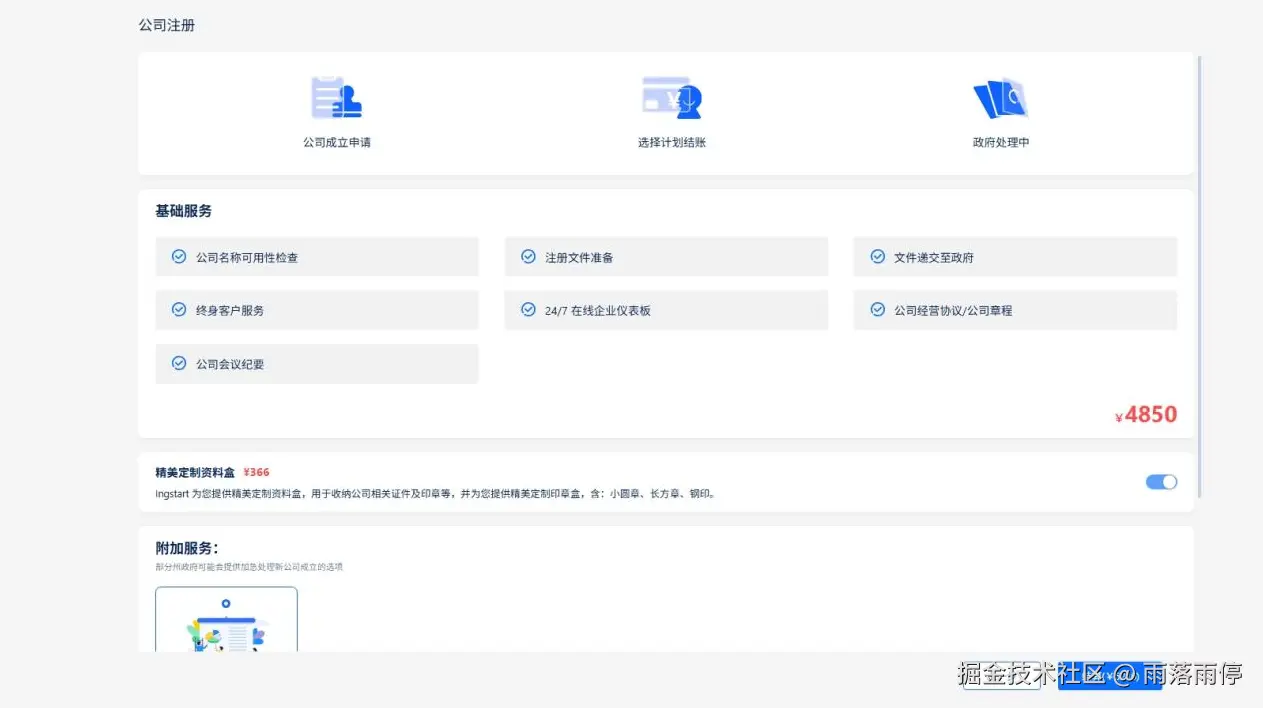The height and width of the screenshot is (708, 1263).
Task: Click the 公司会议纪要 service text
Action: click(230, 364)
